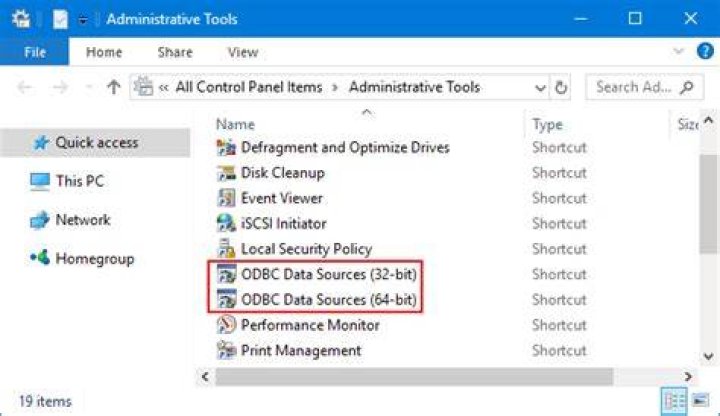
Task: Switch to Large icons view layout
Action: [700, 401]
